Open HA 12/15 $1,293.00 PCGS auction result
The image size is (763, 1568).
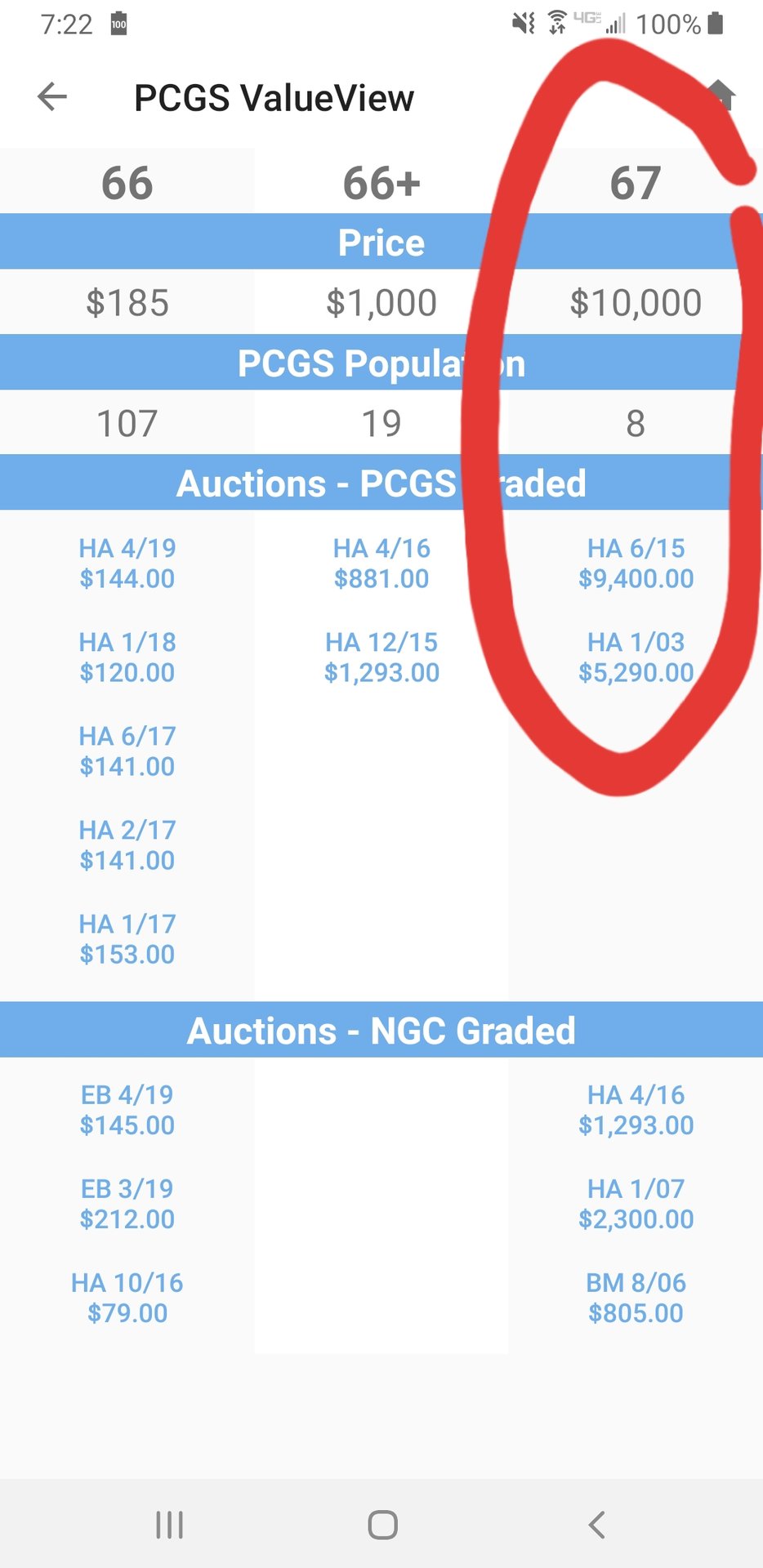point(381,657)
